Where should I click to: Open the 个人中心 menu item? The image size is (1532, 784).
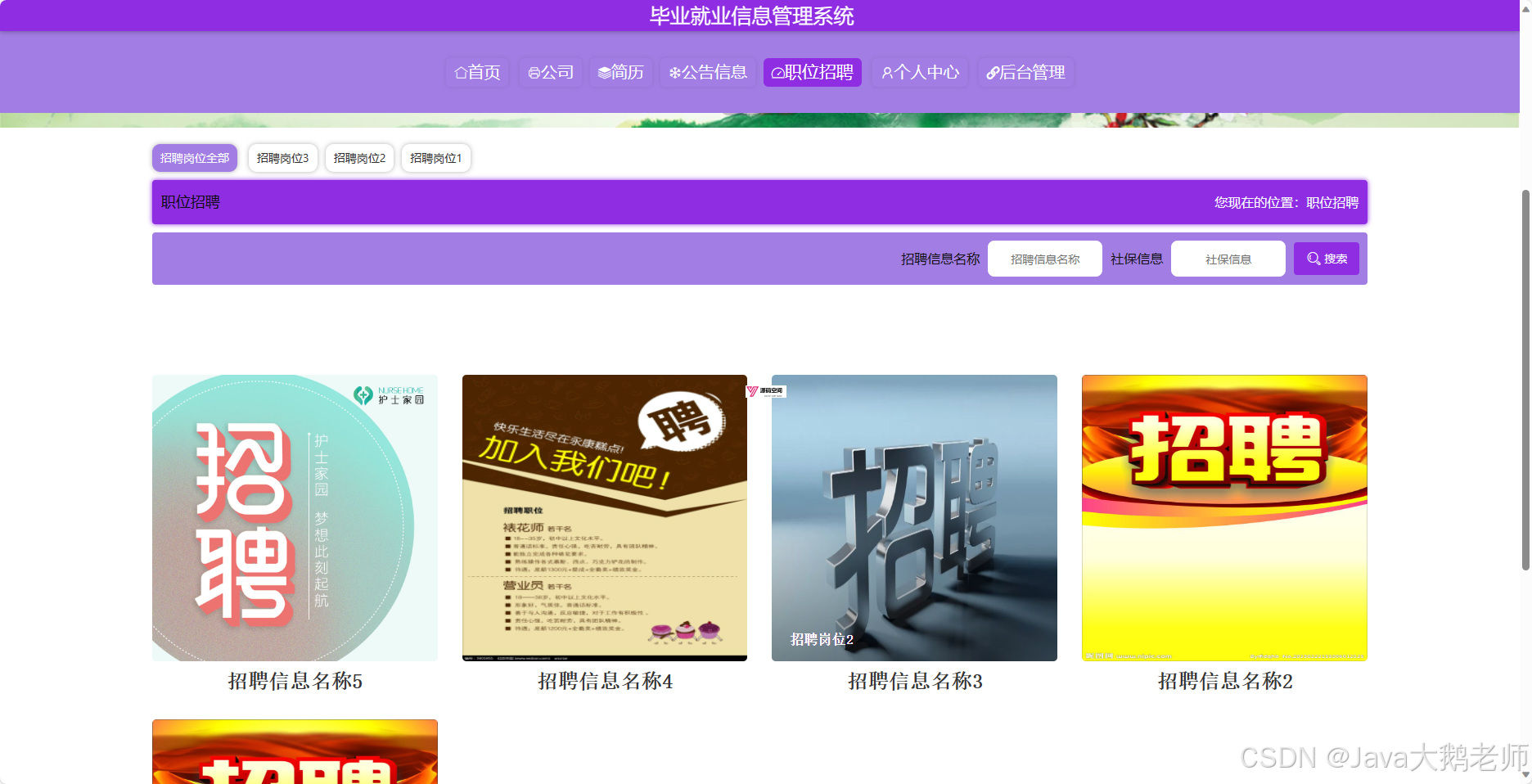pyautogui.click(x=920, y=72)
